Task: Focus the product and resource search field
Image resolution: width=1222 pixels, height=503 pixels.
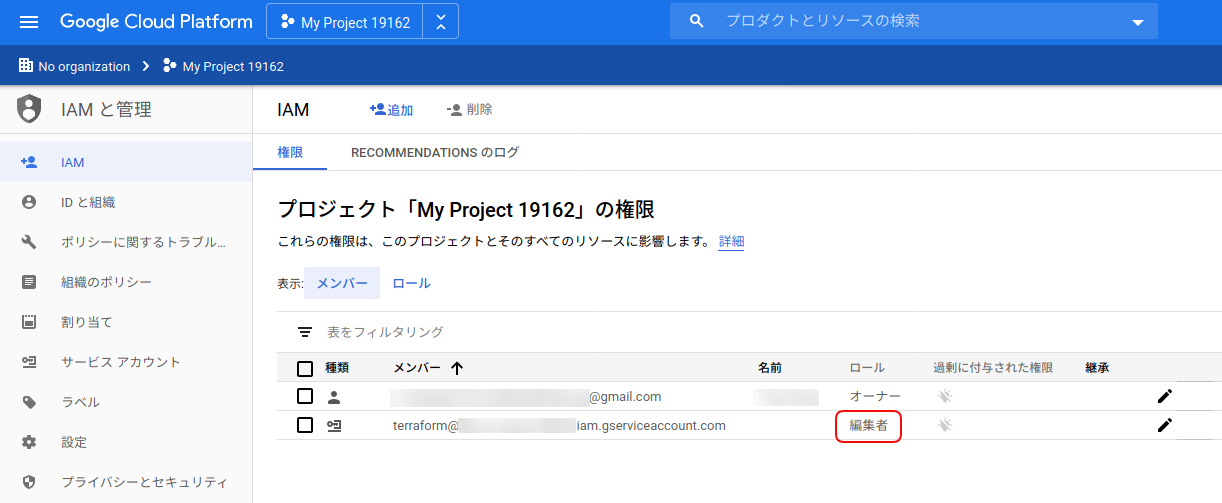Action: (915, 21)
